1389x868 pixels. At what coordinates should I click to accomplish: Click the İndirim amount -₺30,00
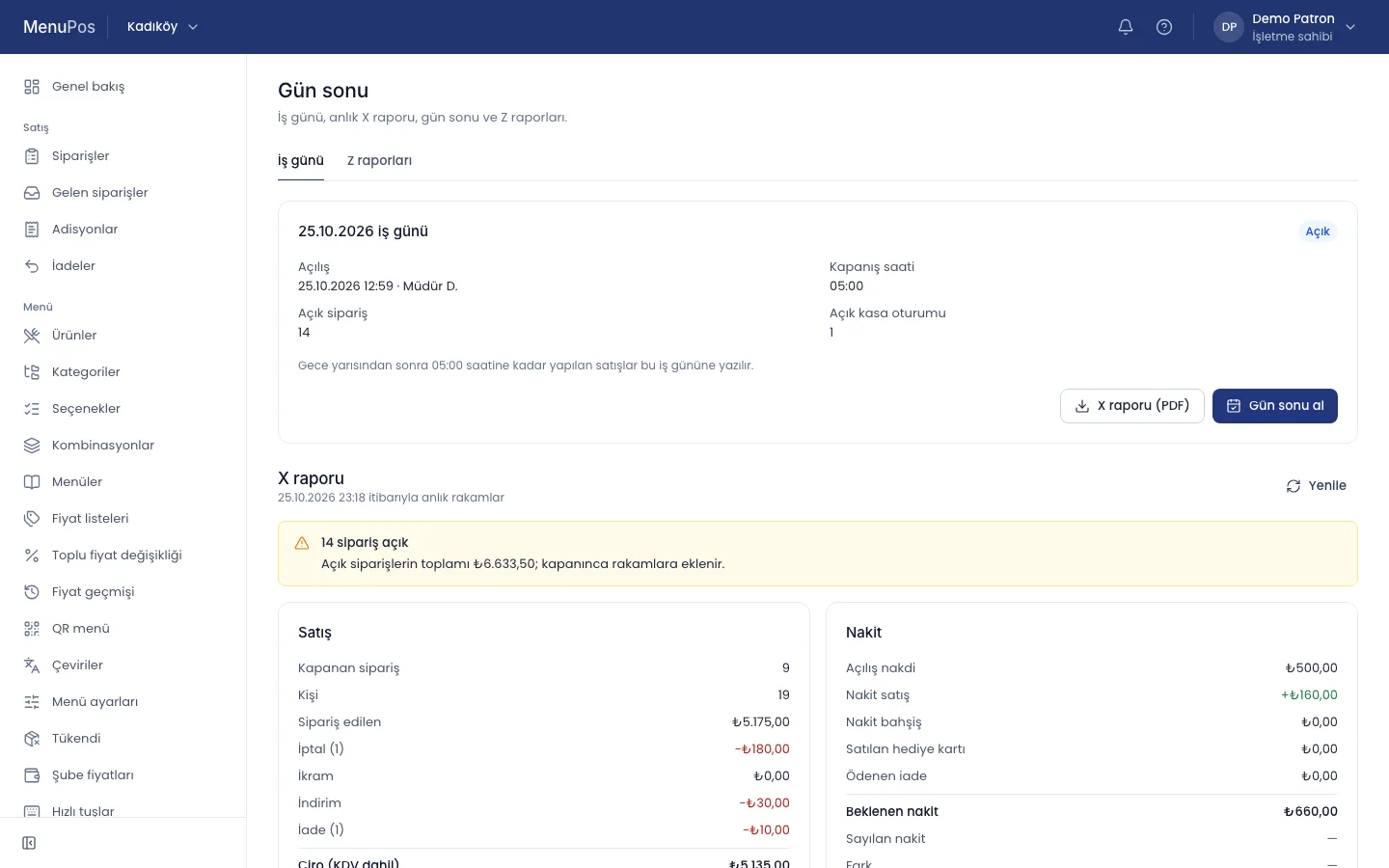point(765,803)
